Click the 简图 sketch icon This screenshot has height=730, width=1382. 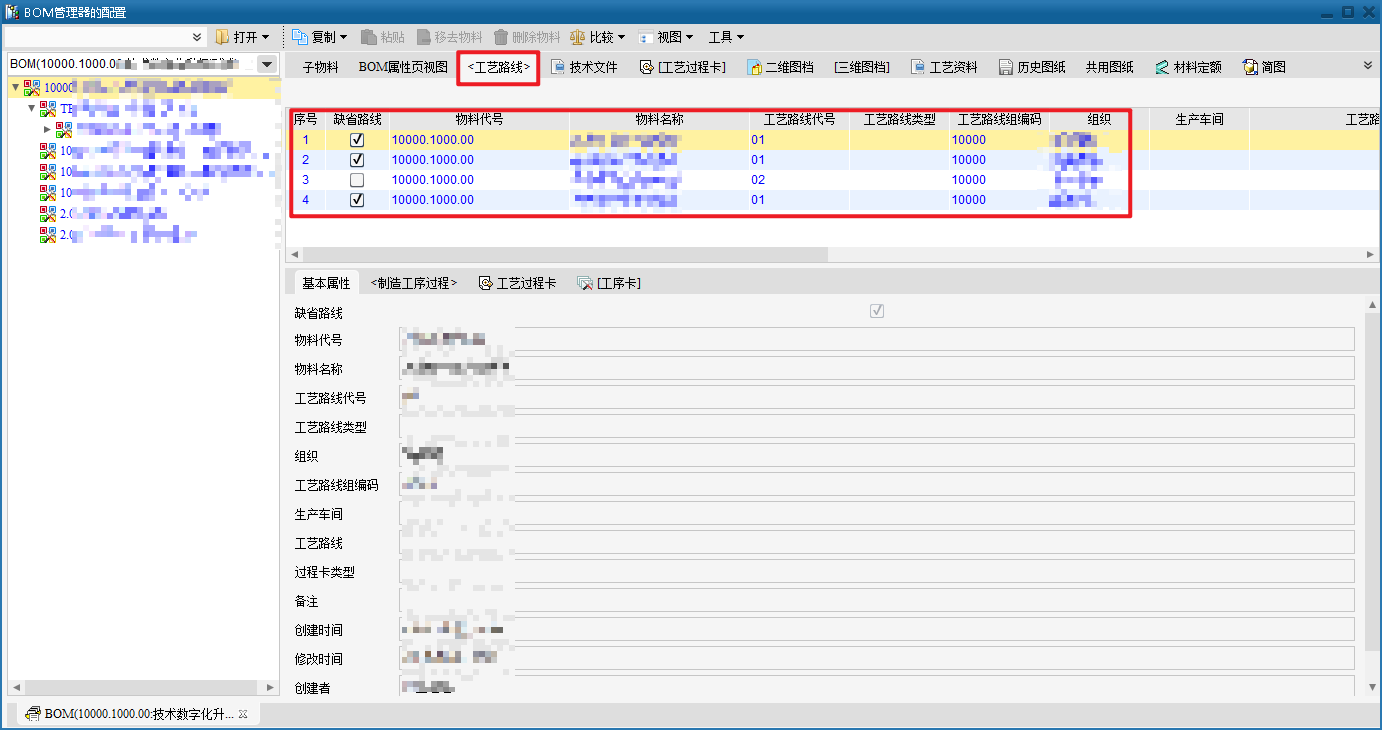tap(1250, 67)
